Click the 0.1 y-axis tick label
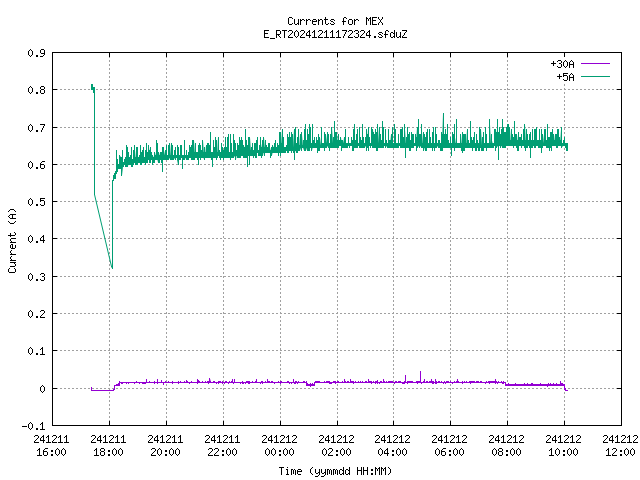The width and height of the screenshot is (640, 480). point(36,351)
